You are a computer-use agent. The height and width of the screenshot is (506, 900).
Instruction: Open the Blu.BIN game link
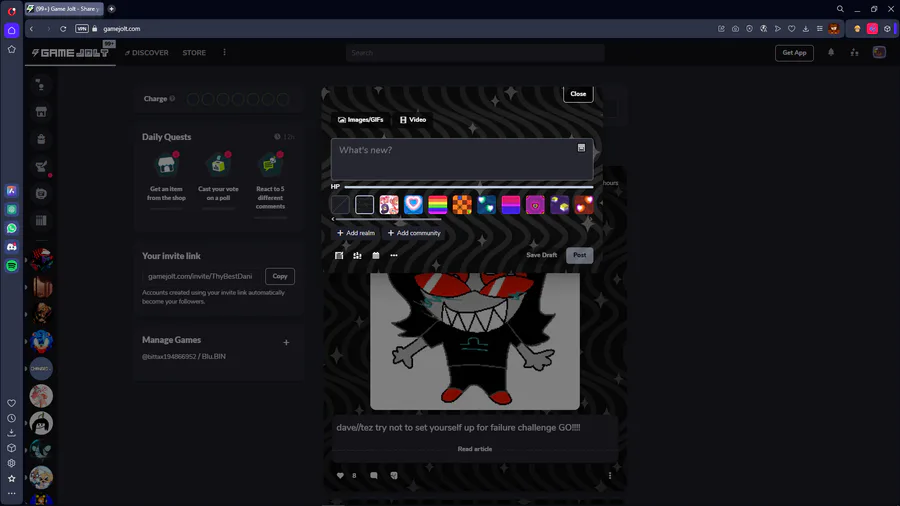coord(184,356)
